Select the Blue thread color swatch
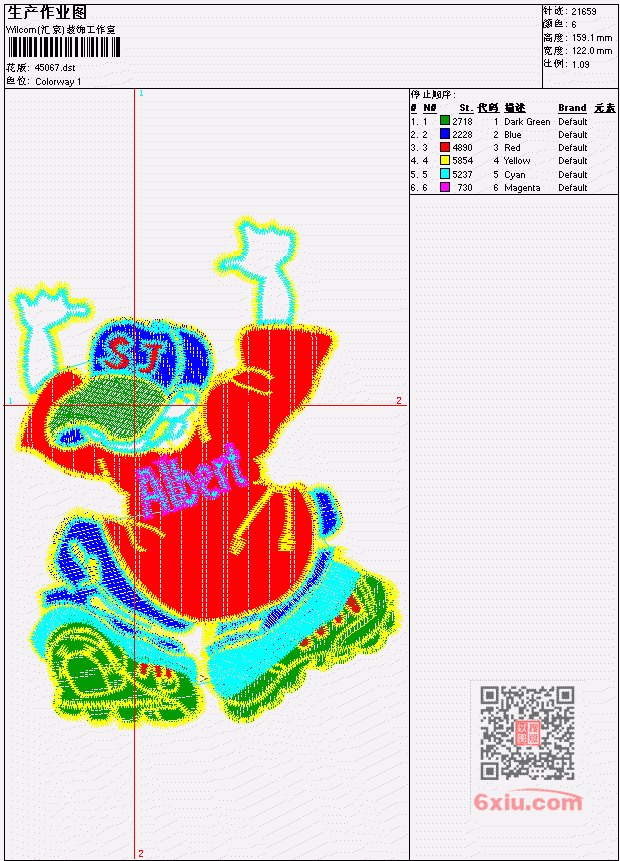This screenshot has width=620, height=861. tap(445, 134)
